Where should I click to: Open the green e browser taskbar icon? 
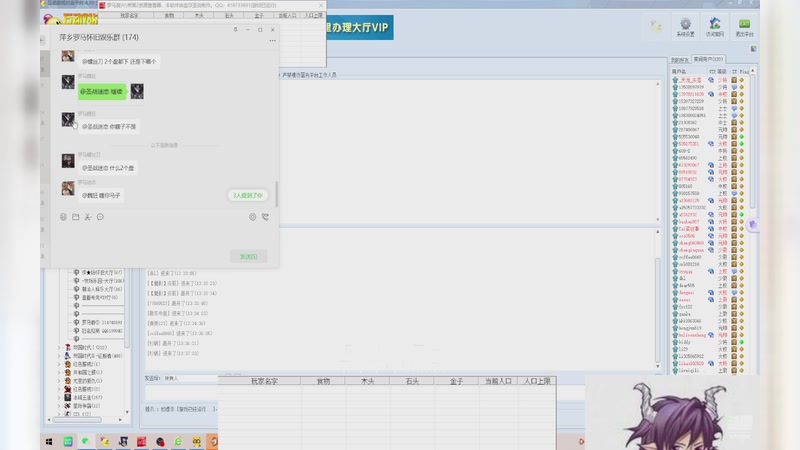pyautogui.click(x=178, y=442)
